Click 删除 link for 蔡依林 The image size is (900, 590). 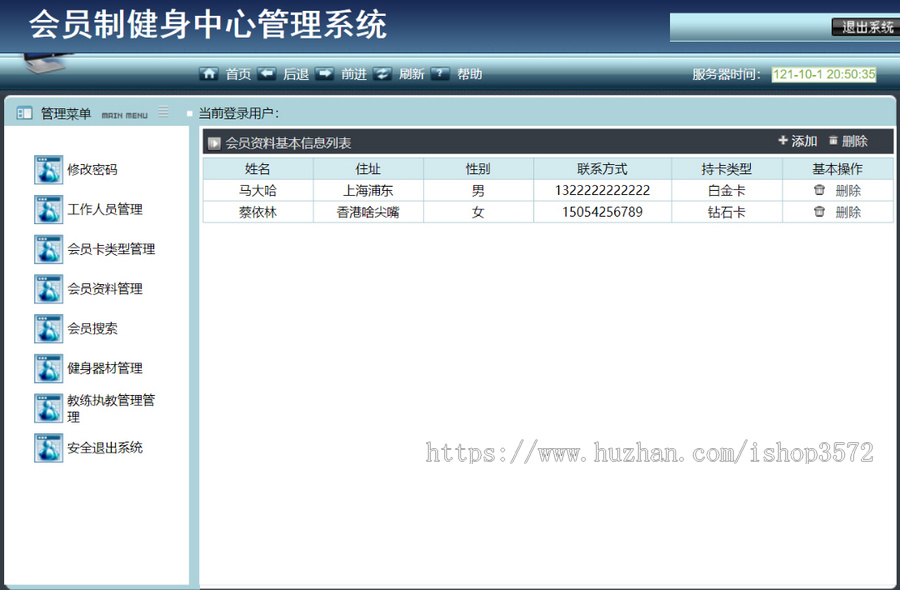pyautogui.click(x=848, y=212)
